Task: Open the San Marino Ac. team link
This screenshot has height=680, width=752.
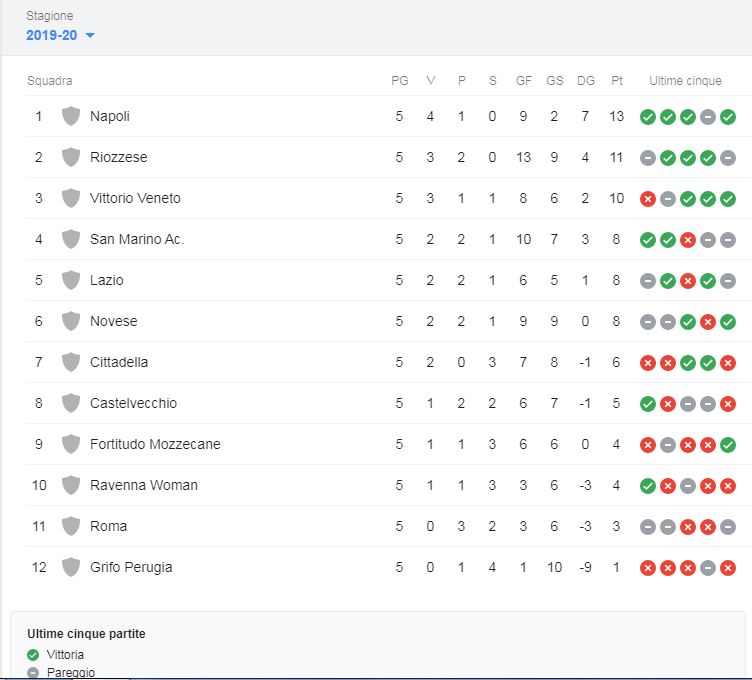Action: pyautogui.click(x=137, y=239)
